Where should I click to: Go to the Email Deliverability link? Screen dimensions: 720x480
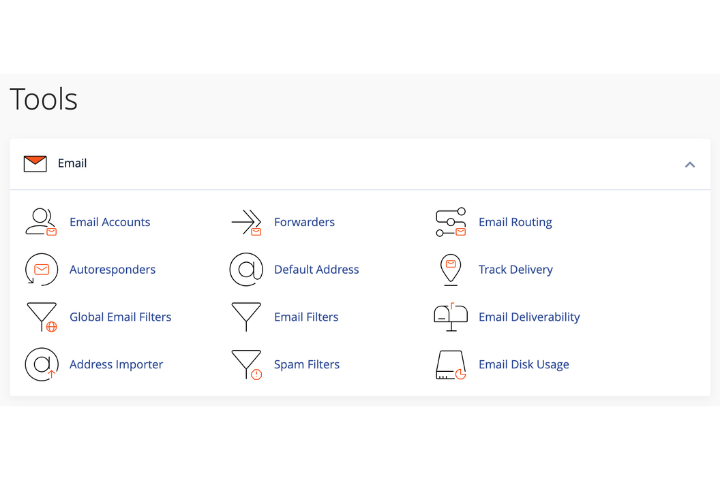(x=529, y=317)
